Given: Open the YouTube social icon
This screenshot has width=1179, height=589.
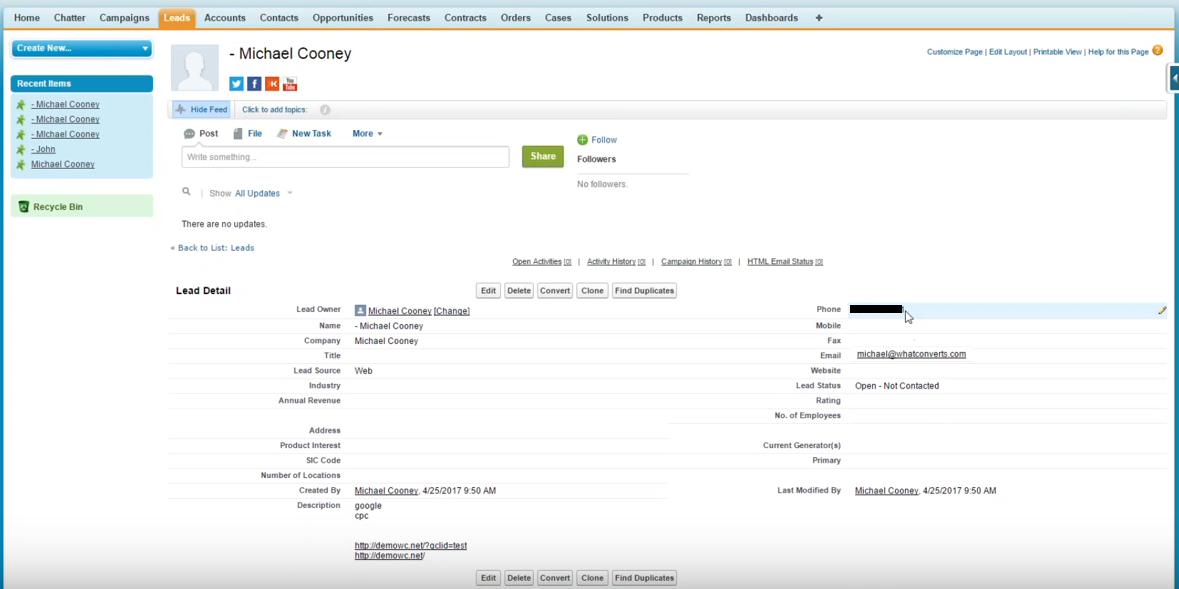Looking at the screenshot, I should pyautogui.click(x=289, y=83).
